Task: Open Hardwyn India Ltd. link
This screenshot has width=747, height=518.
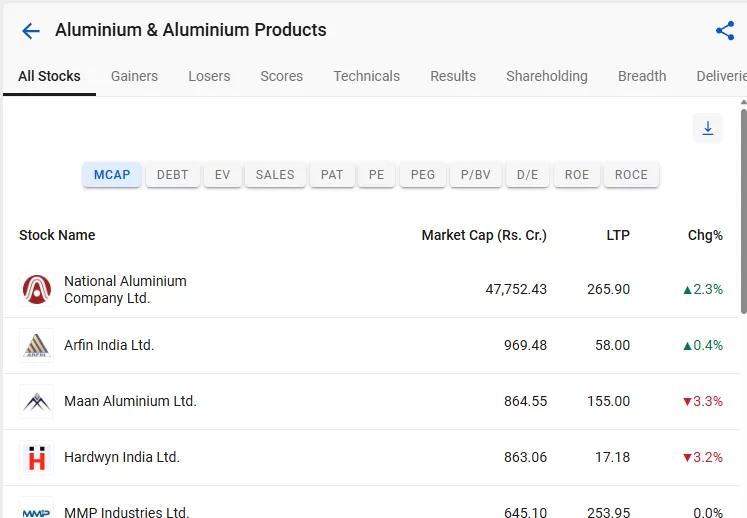Action: click(x=122, y=457)
